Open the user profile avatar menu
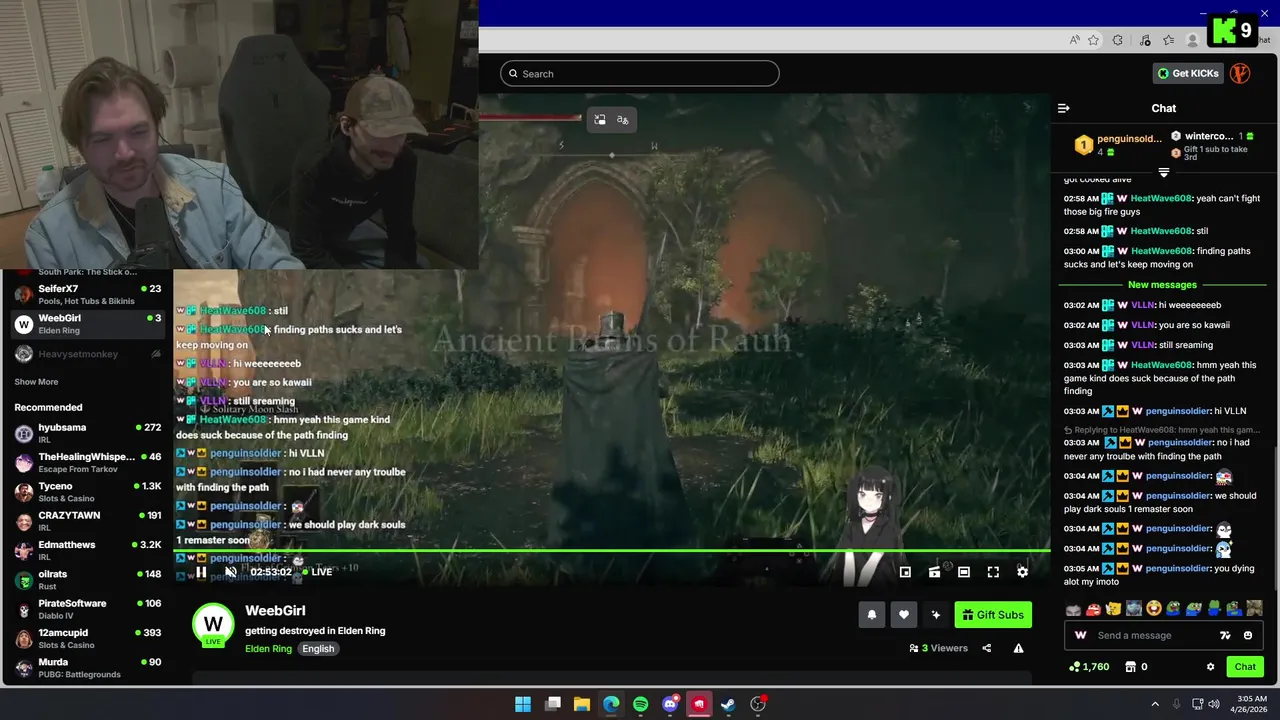Viewport: 1280px width, 720px height. [1240, 73]
